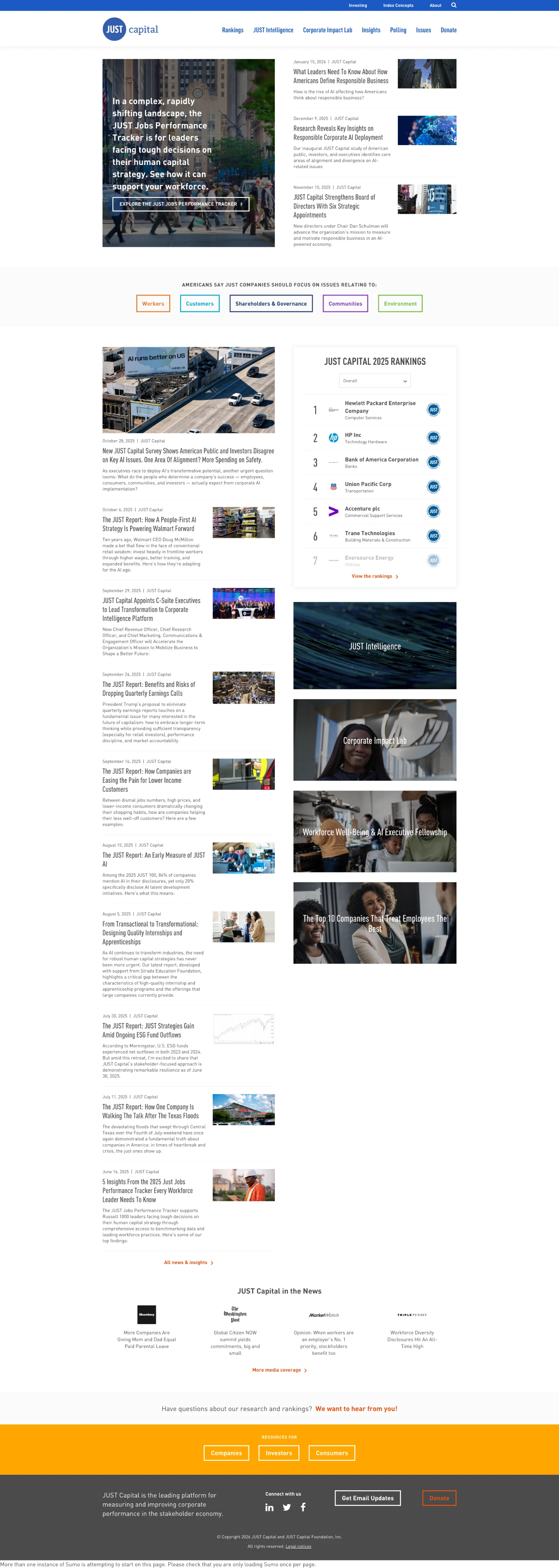Open the LinkedIn icon in the footer
Screen dimensions: 559x1568
269,1507
